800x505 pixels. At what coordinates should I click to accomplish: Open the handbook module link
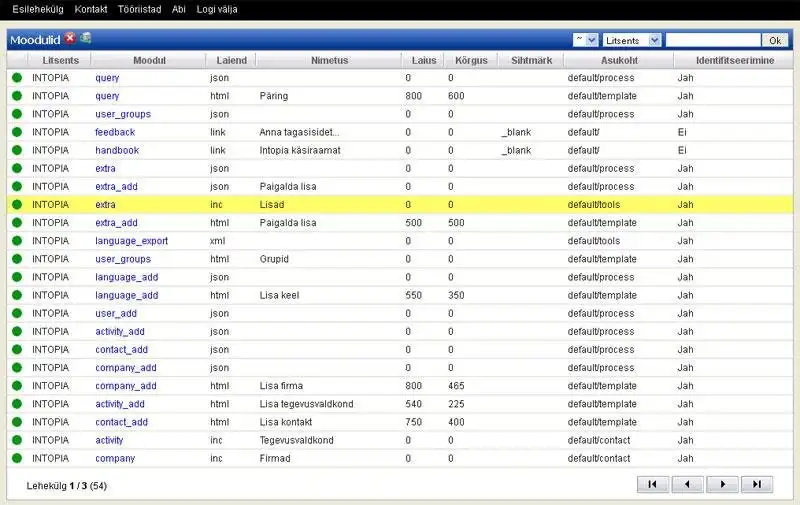tap(117, 150)
